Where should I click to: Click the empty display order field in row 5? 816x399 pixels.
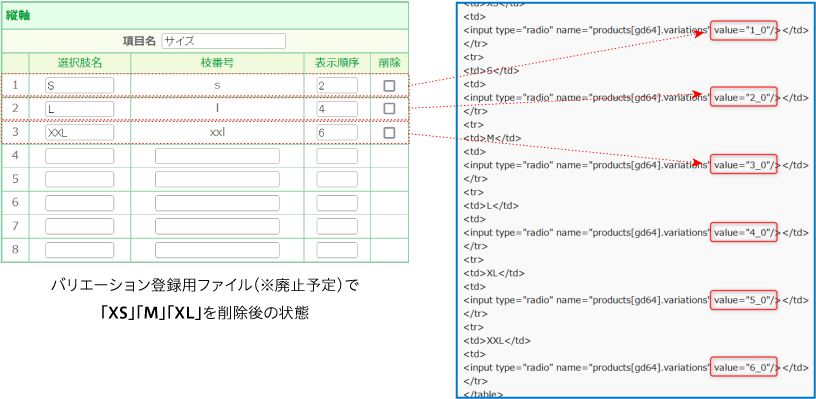tap(337, 179)
